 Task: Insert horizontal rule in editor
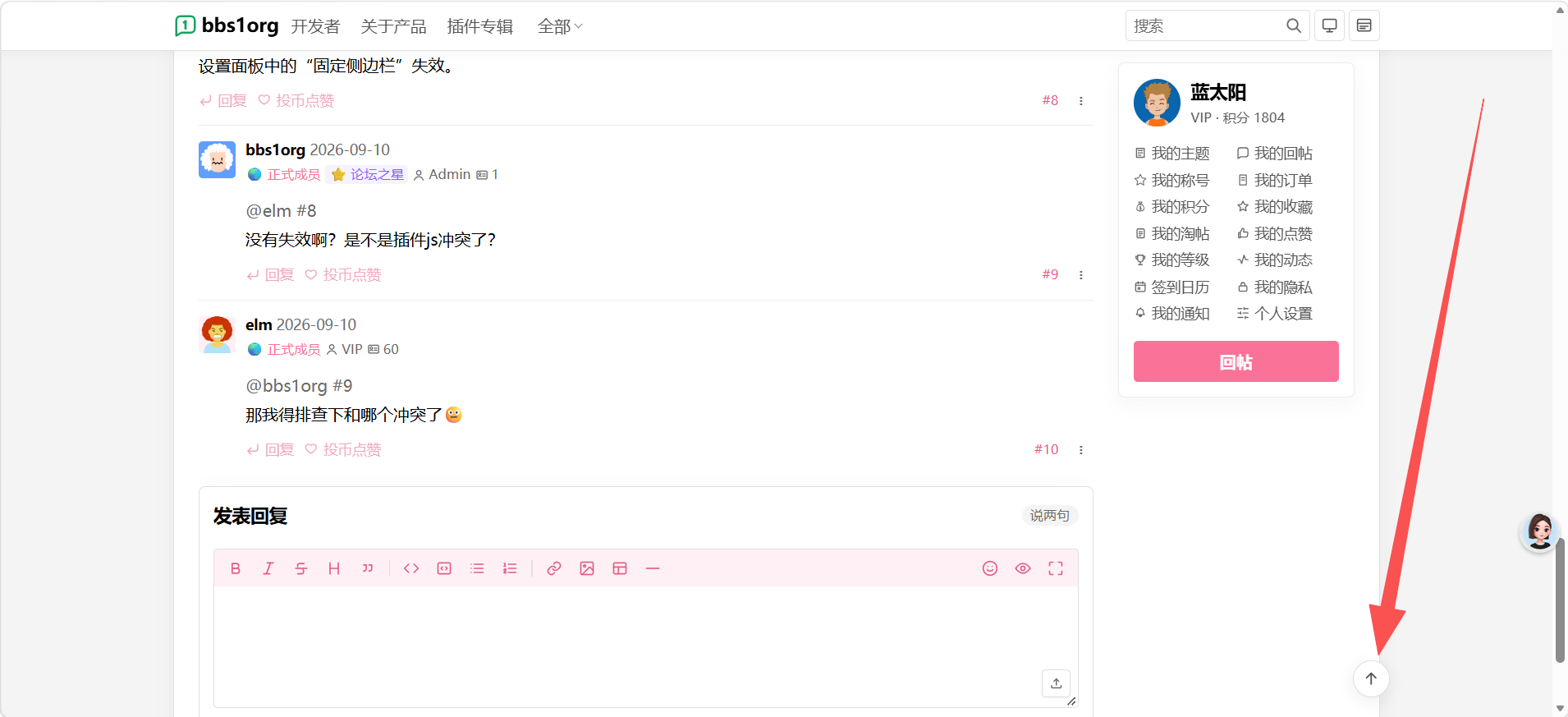tap(653, 568)
